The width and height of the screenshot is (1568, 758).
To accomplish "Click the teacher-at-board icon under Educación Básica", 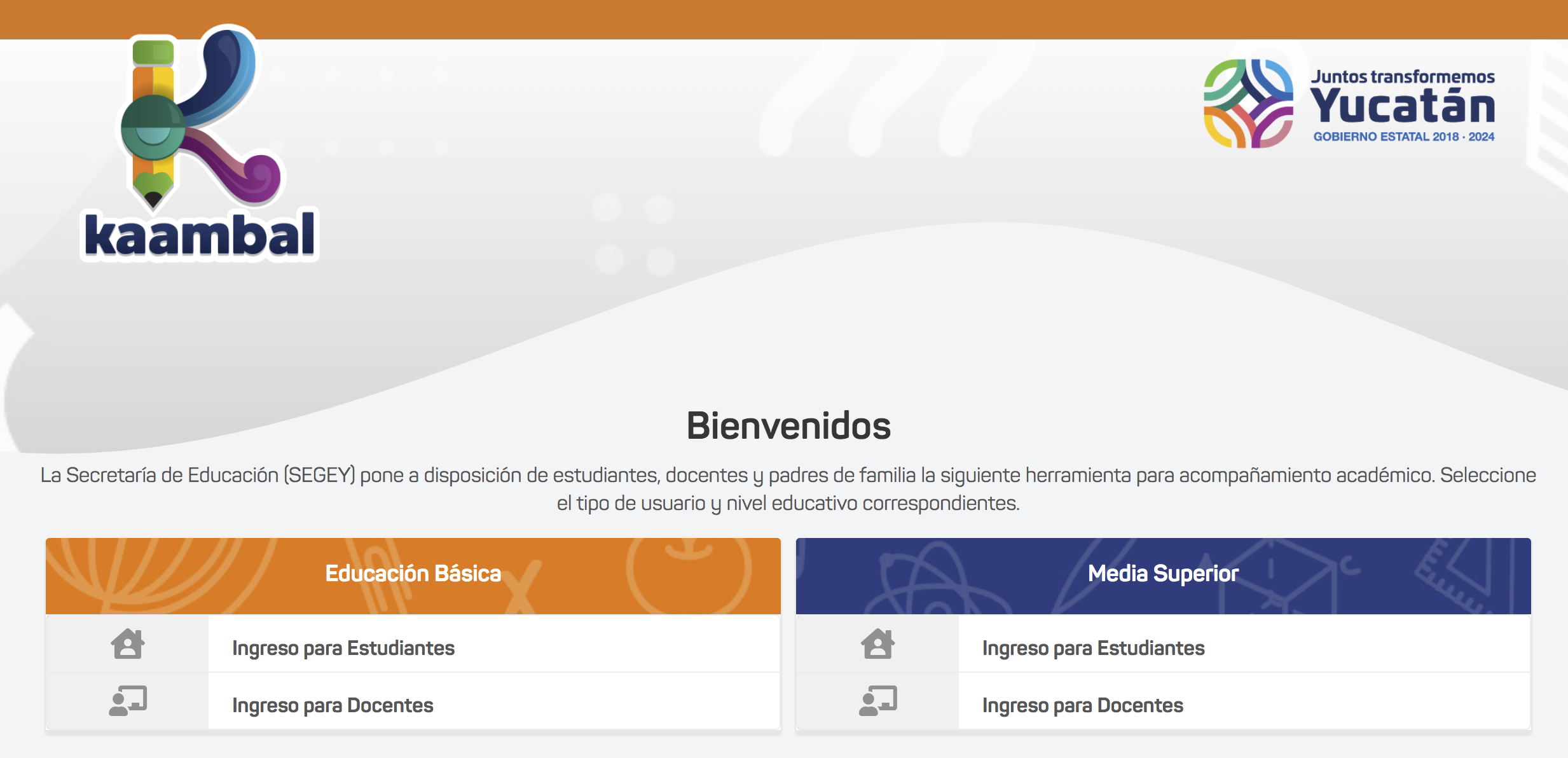I will [127, 702].
